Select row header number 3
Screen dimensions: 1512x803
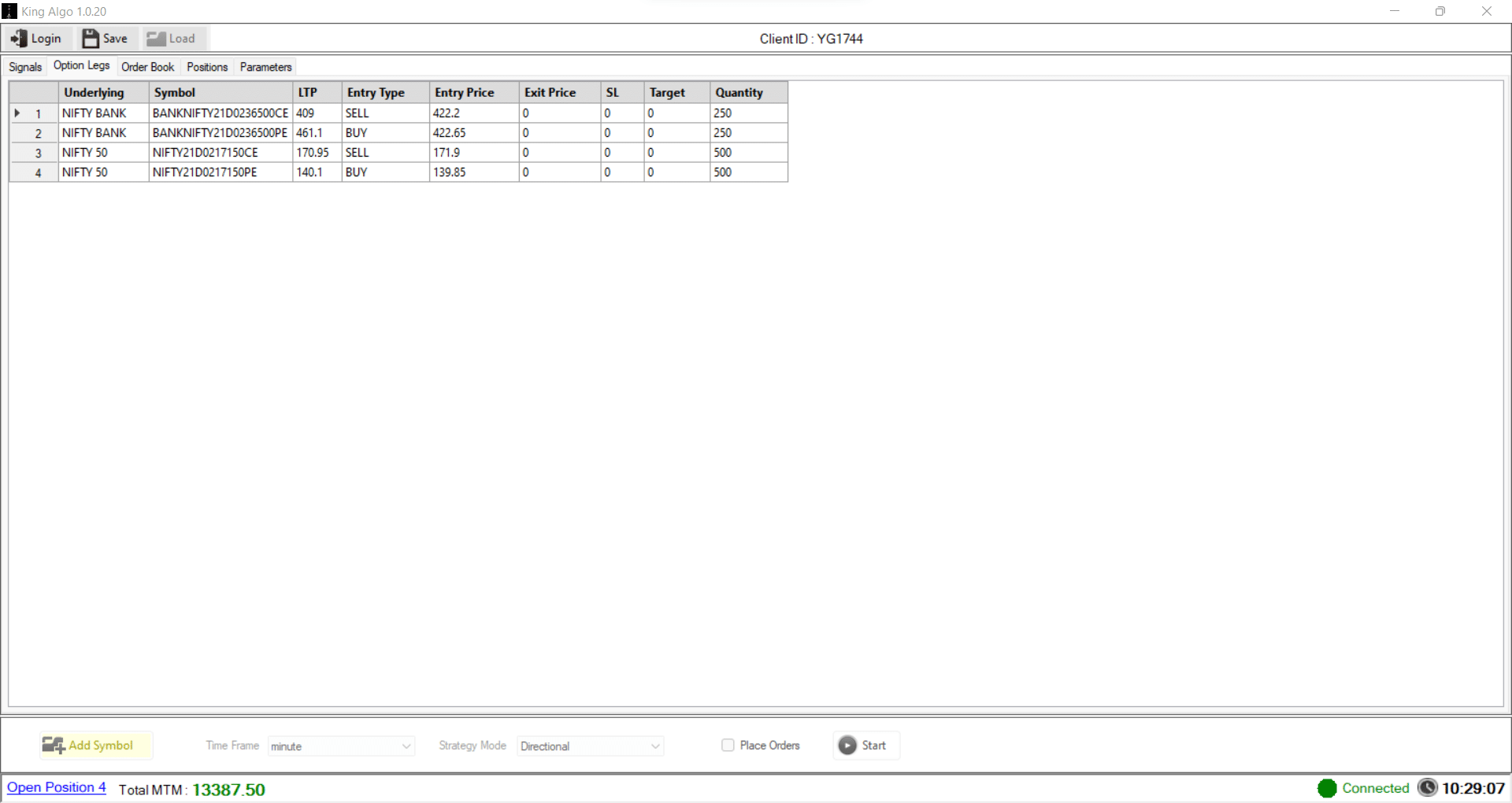point(34,153)
